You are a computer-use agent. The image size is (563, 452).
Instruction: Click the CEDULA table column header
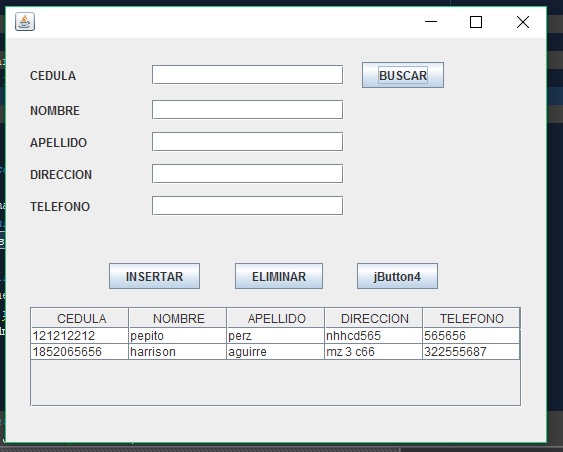tap(80, 318)
